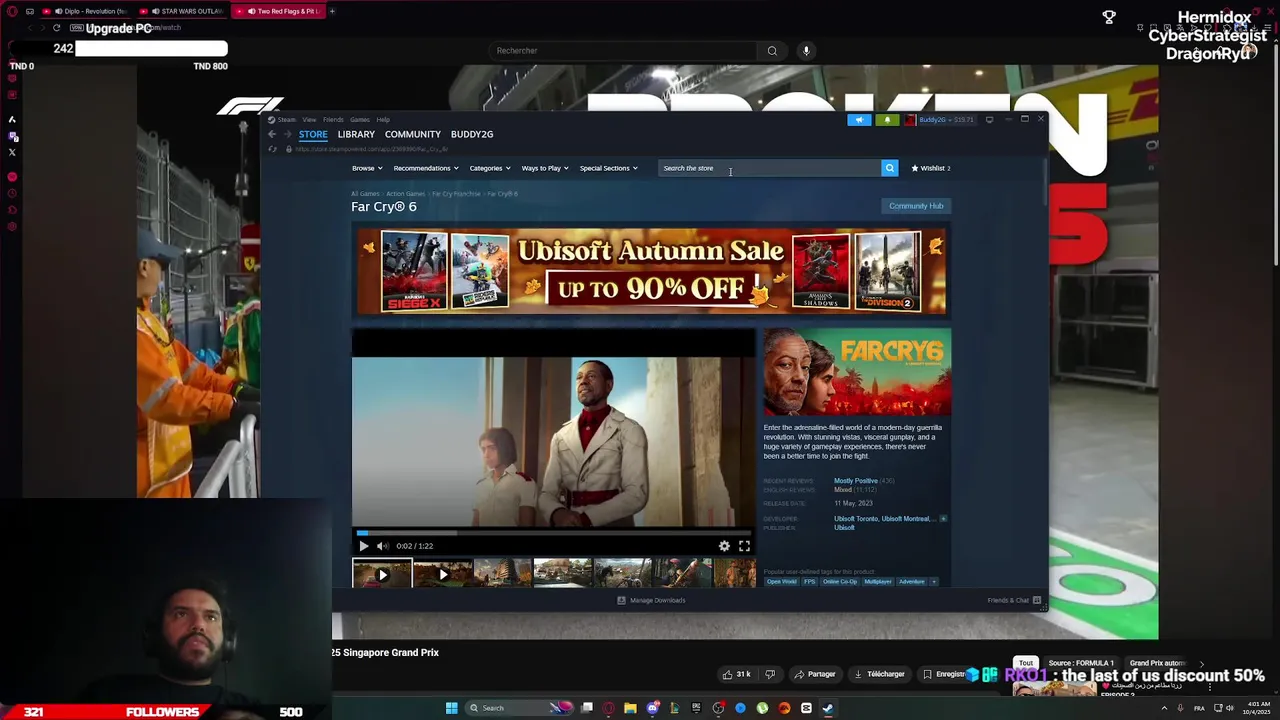The width and height of the screenshot is (1280, 720).
Task: Click Télécharger on YouTube video
Action: [880, 674]
